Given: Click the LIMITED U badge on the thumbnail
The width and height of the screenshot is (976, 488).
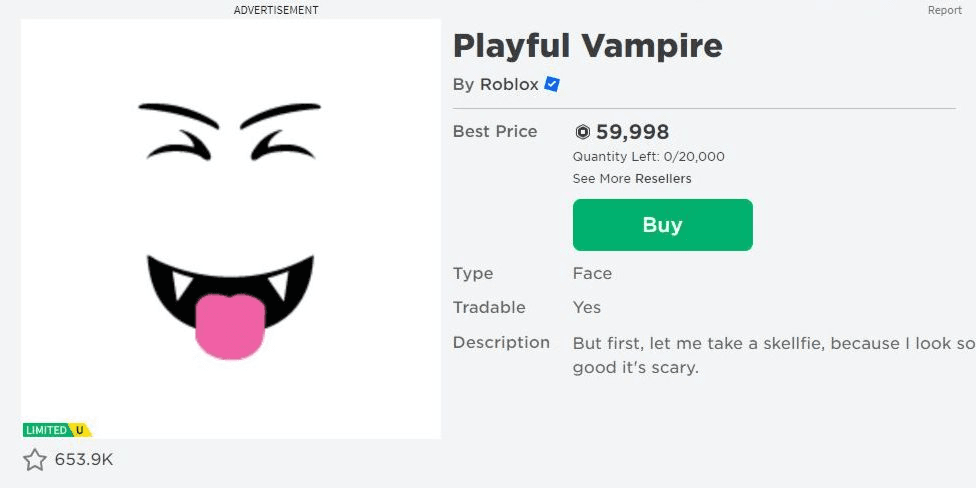Looking at the screenshot, I should (57, 430).
